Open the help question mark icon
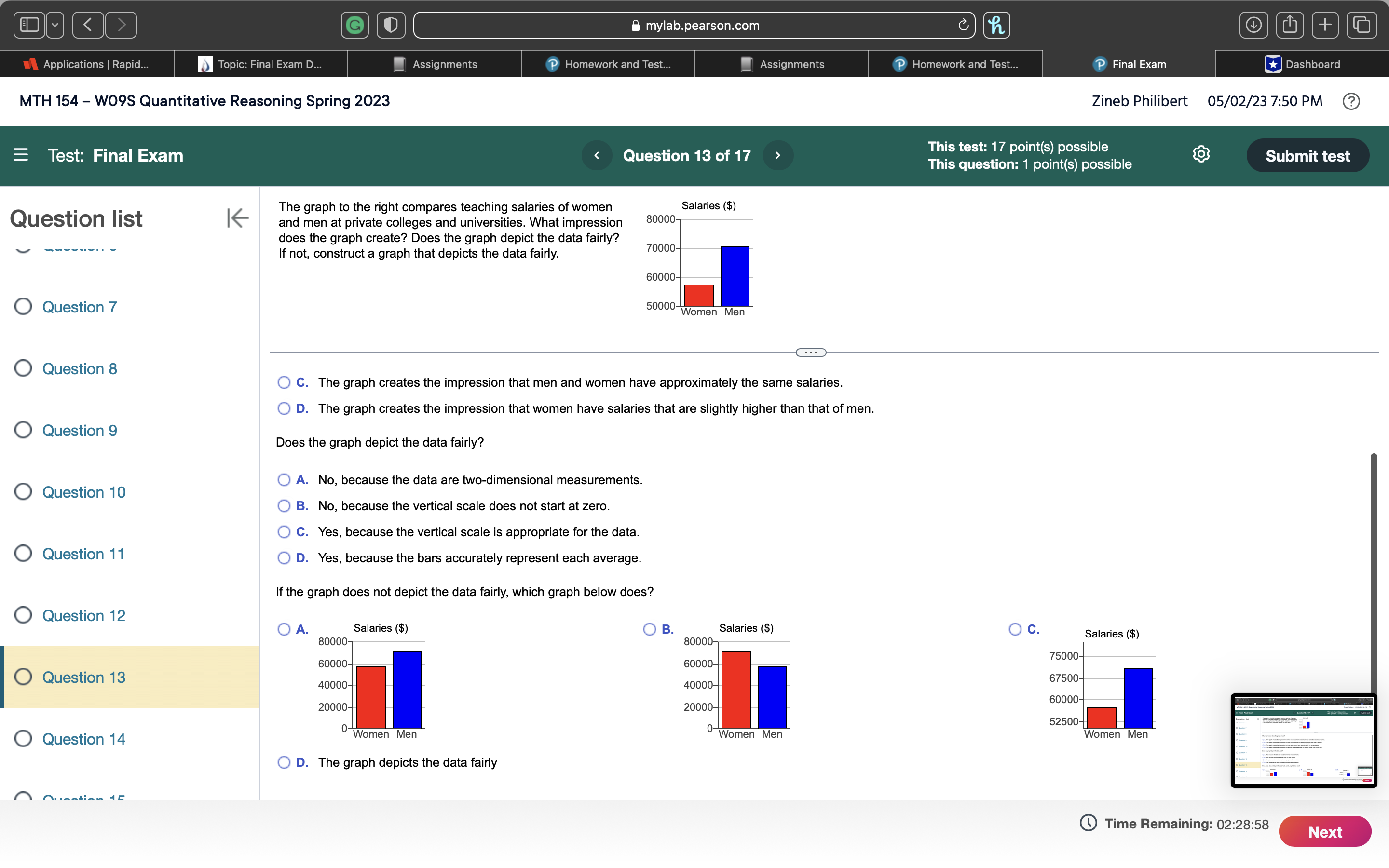 (x=1352, y=101)
